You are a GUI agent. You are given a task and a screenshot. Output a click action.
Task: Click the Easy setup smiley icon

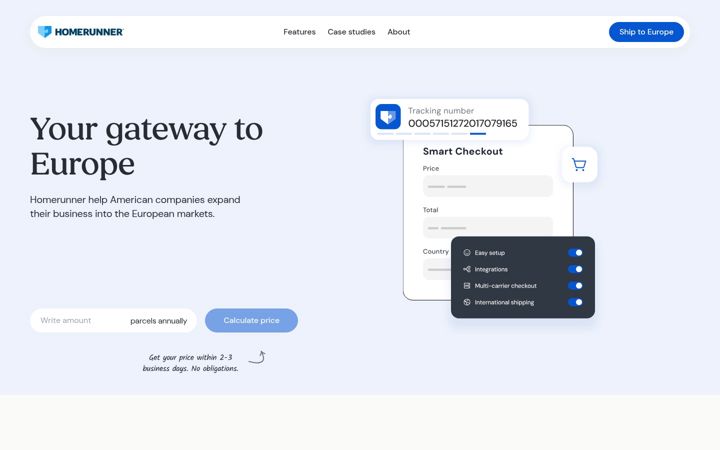coord(467,253)
